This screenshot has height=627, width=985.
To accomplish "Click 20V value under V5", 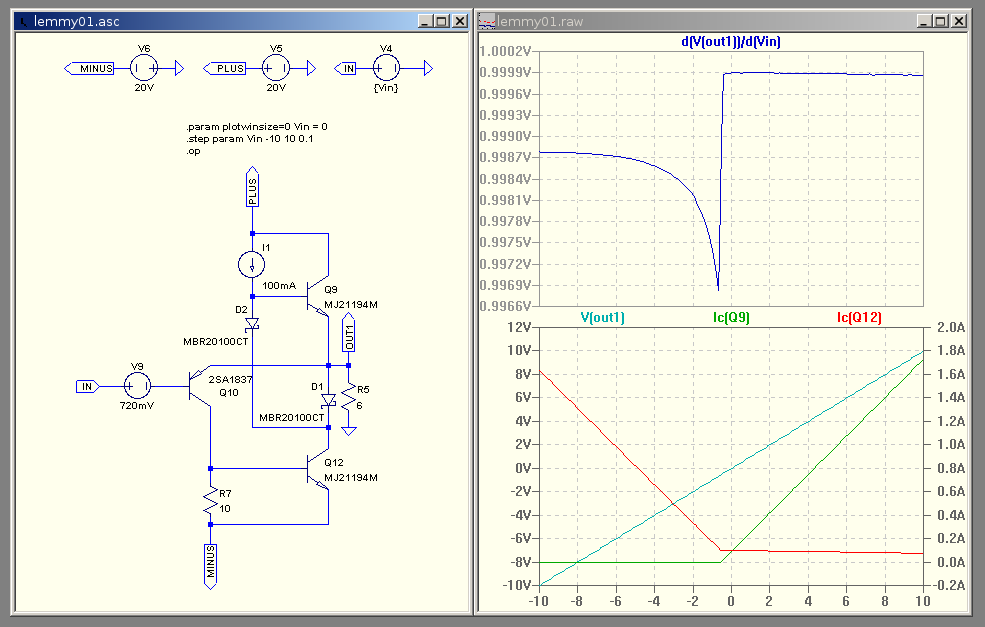I will (276, 87).
